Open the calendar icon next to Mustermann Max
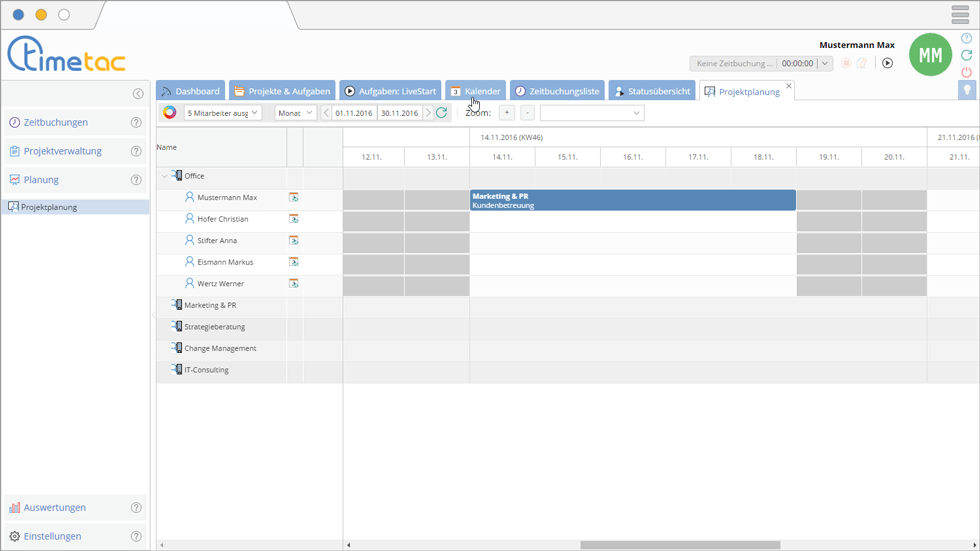The height and width of the screenshot is (551, 980). click(294, 198)
